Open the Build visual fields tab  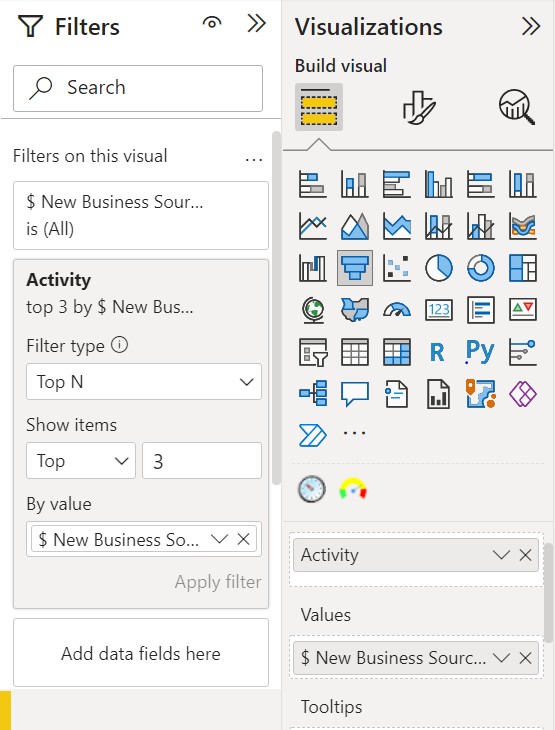click(x=319, y=107)
